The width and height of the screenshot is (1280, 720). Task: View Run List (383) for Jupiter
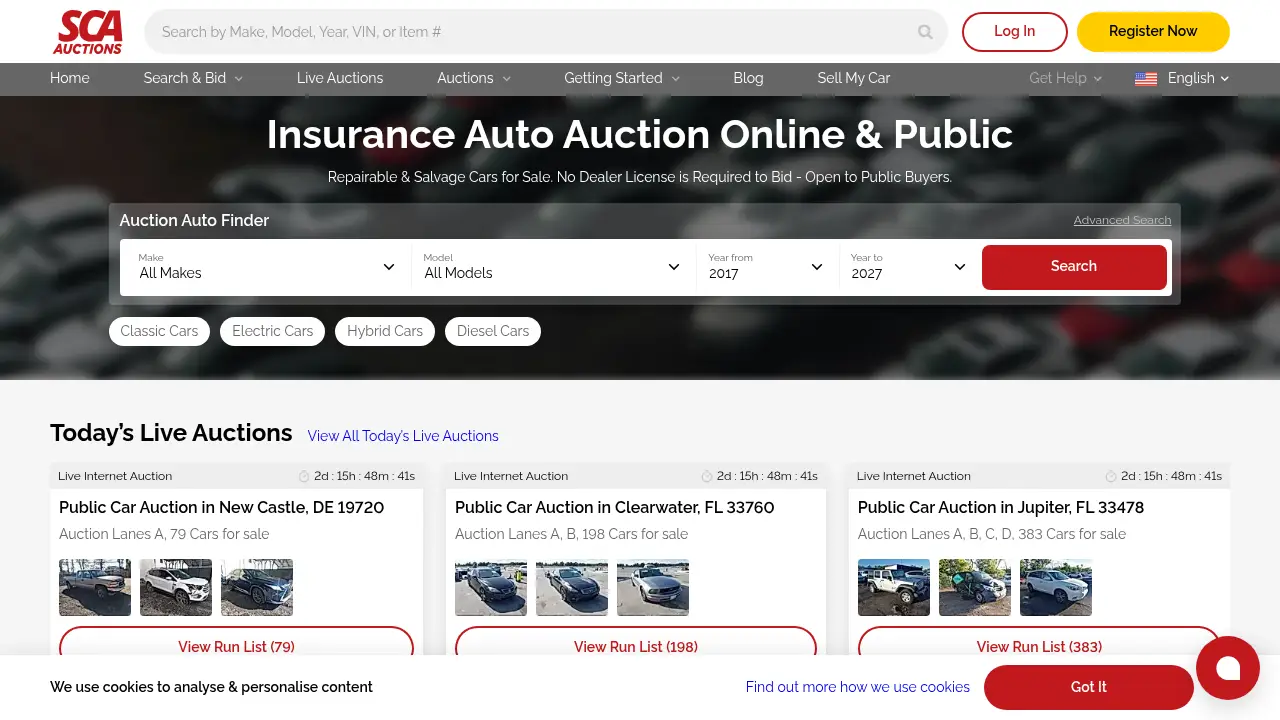[x=1039, y=646]
